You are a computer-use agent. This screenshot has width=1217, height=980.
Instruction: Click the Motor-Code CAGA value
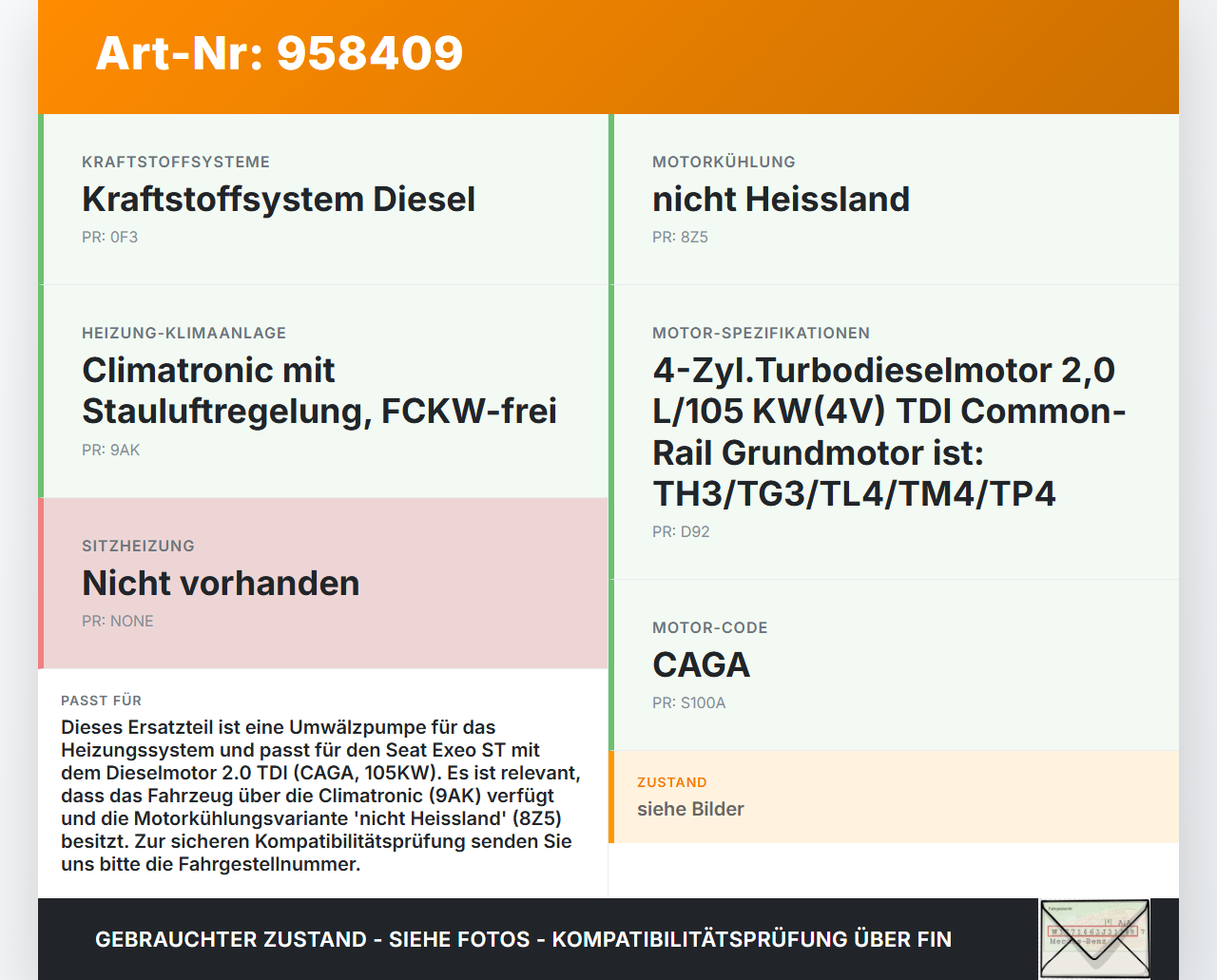pos(701,664)
